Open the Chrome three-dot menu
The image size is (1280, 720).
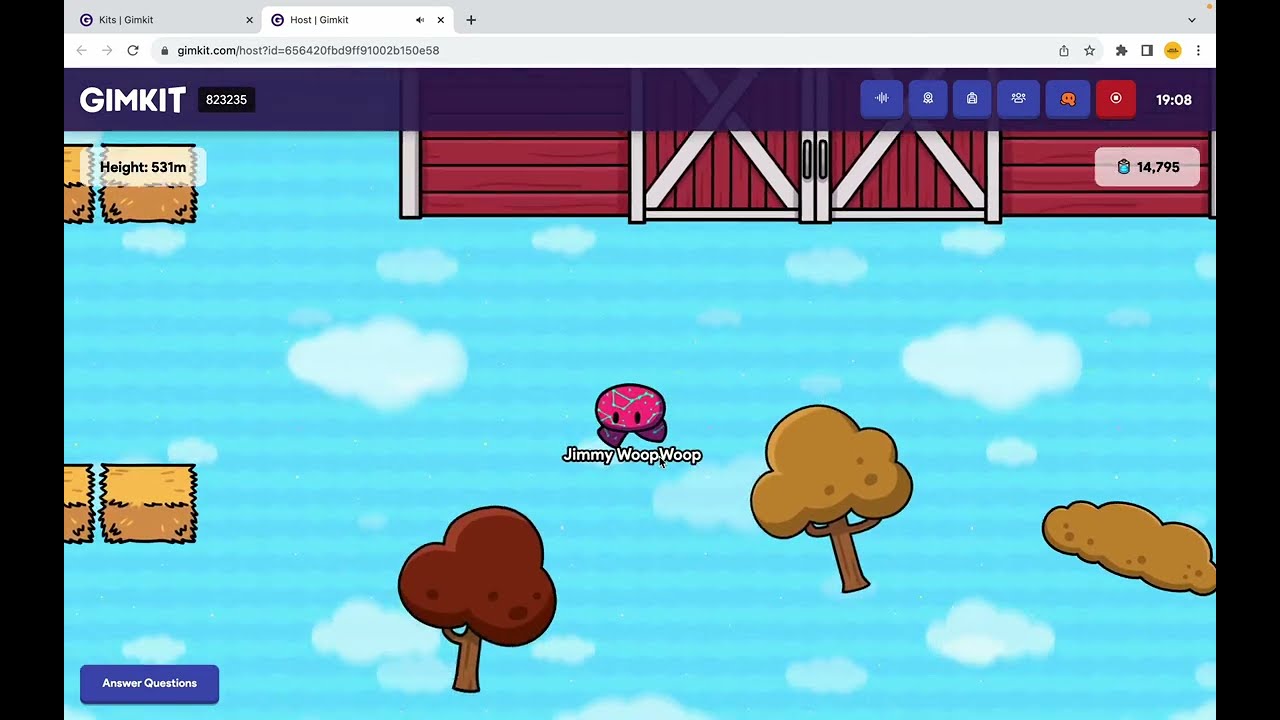(x=1198, y=50)
